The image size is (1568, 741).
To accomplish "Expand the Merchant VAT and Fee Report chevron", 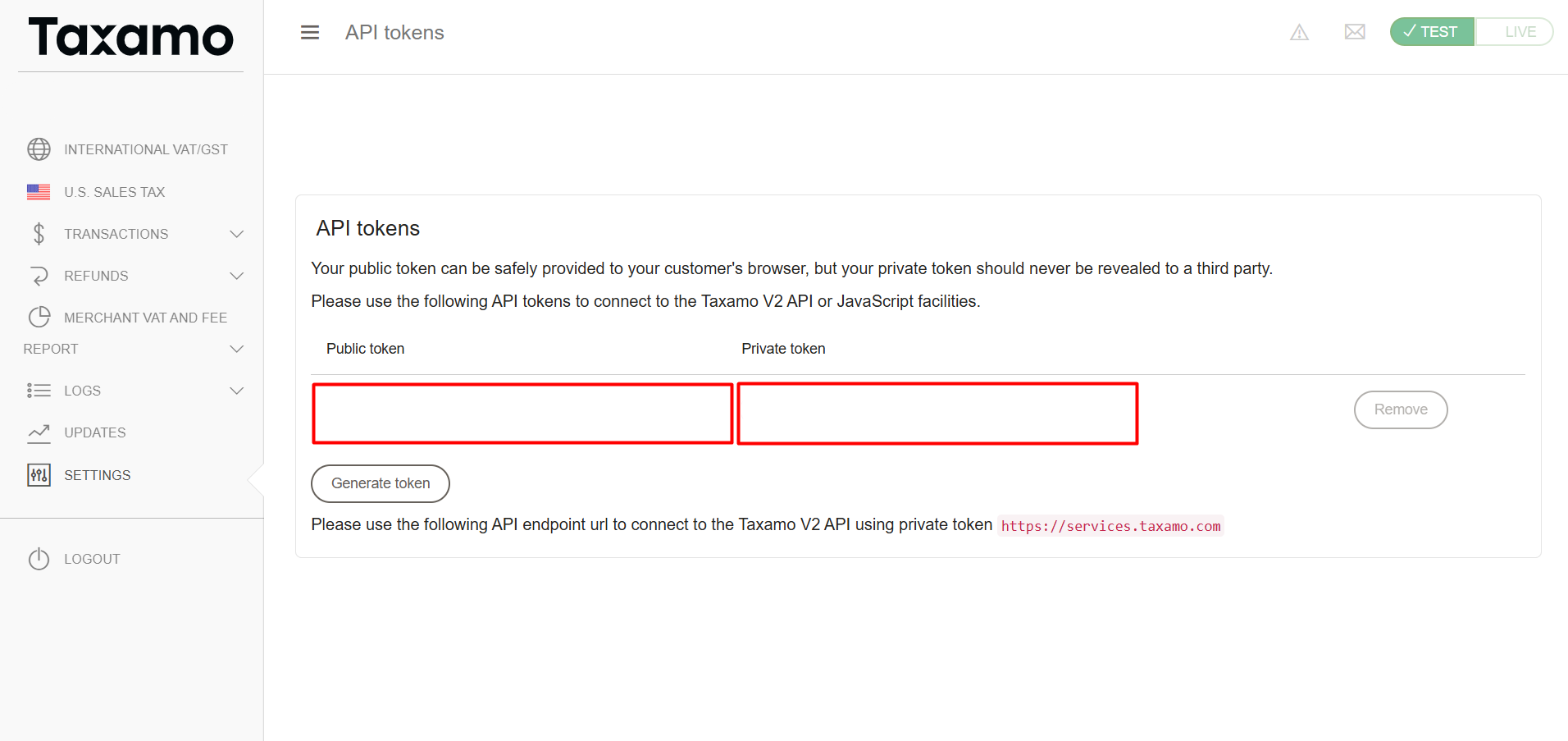I will (237, 349).
